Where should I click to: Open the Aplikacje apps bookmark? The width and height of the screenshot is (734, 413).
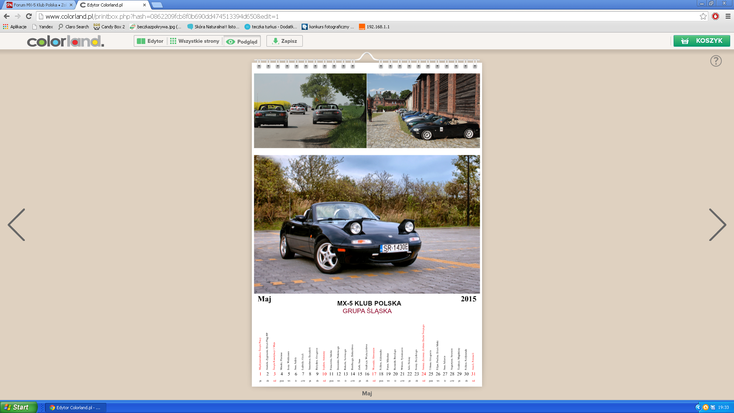coord(15,27)
